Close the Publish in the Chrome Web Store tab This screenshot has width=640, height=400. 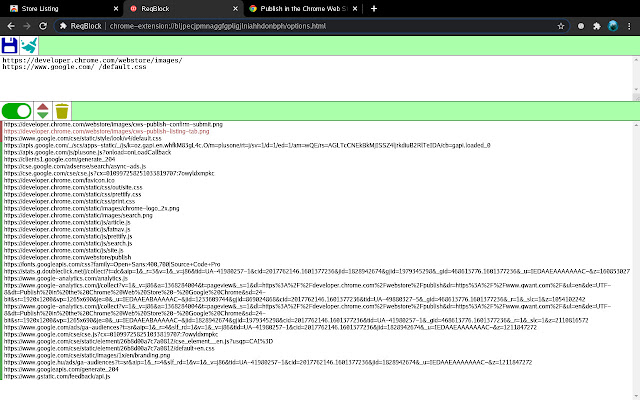(x=355, y=9)
